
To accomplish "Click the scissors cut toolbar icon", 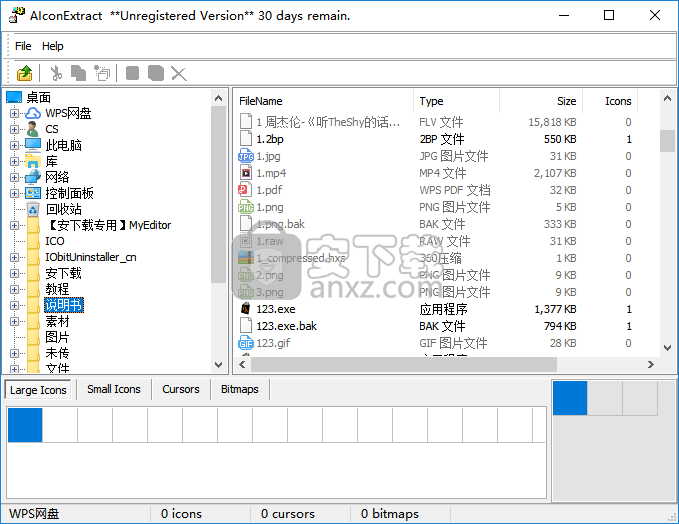I will coord(56,73).
